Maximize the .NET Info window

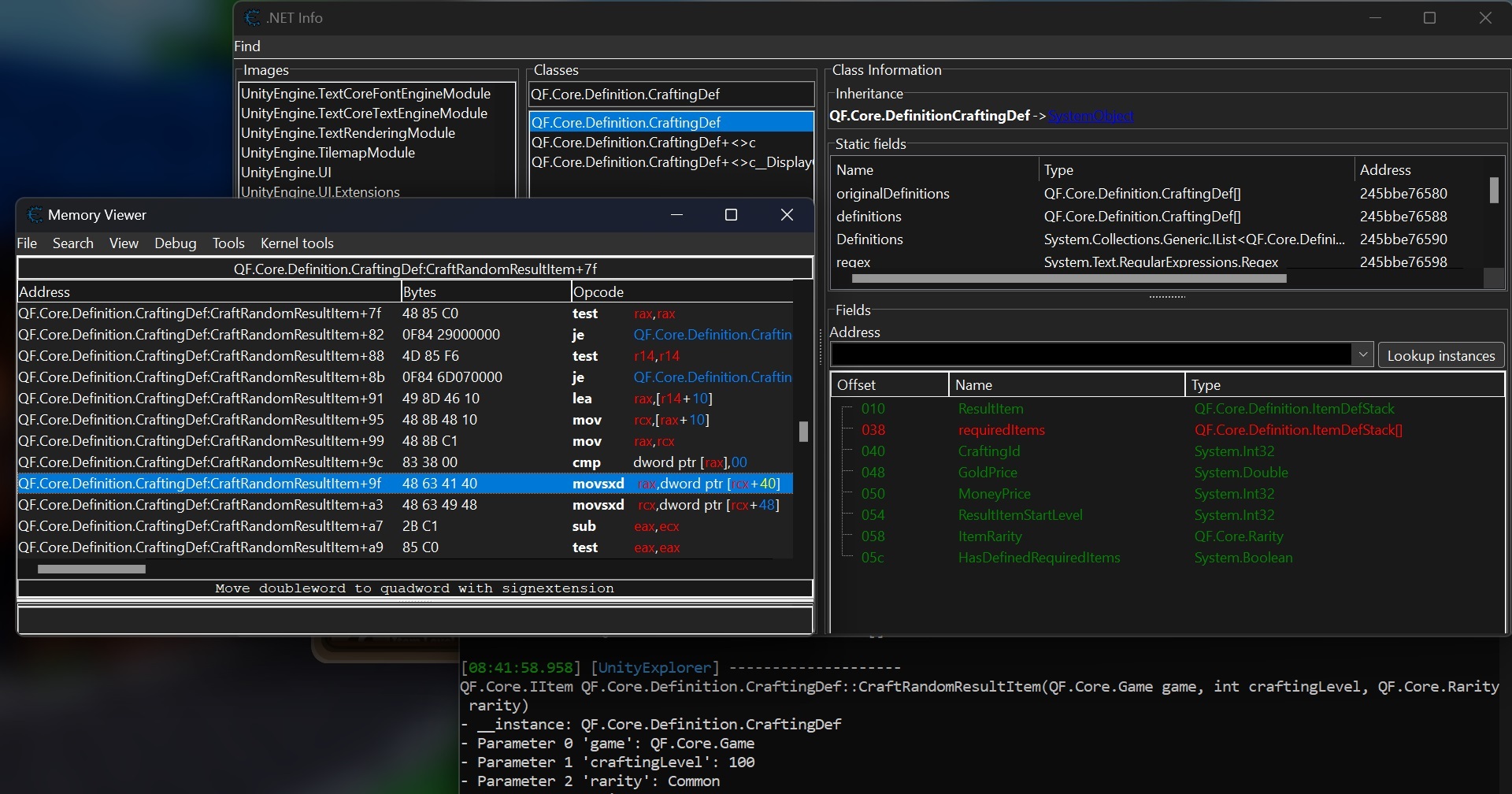pyautogui.click(x=1430, y=17)
